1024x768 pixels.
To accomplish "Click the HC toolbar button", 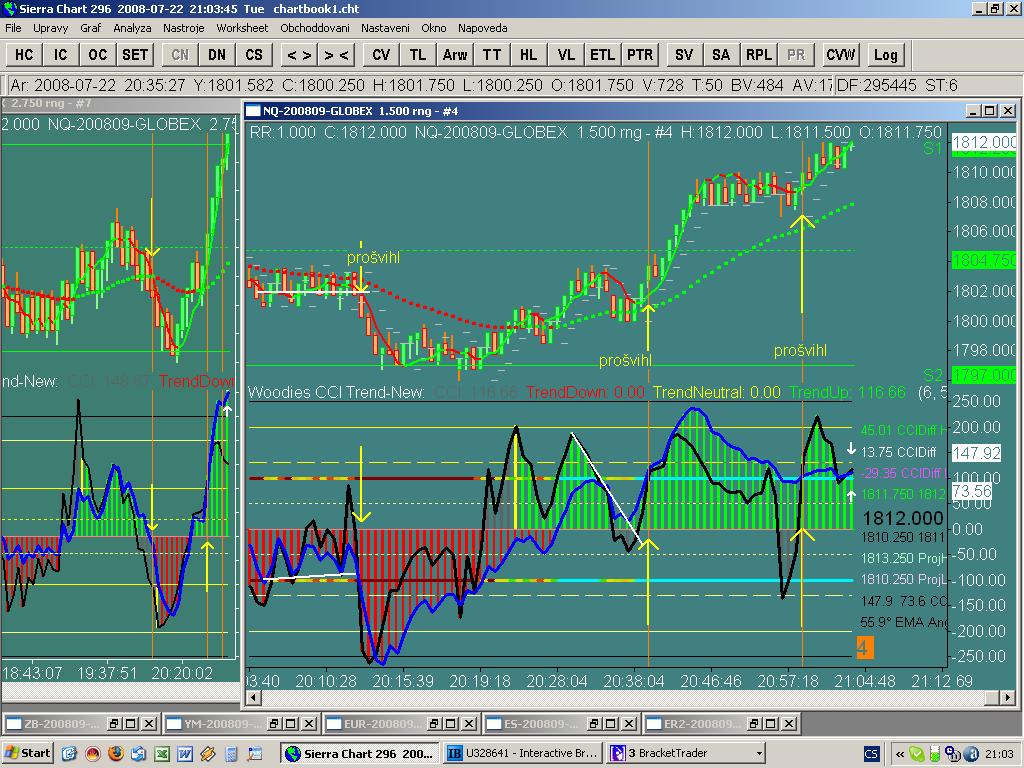I will click(24, 55).
